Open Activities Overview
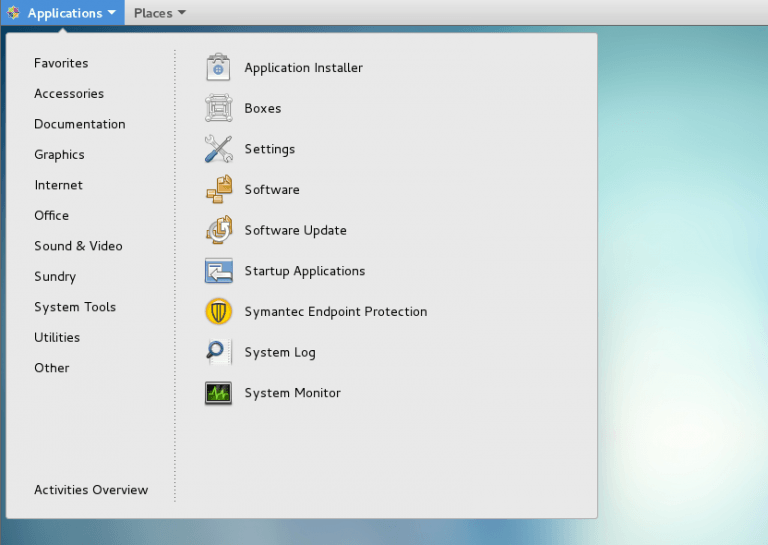 (x=91, y=490)
